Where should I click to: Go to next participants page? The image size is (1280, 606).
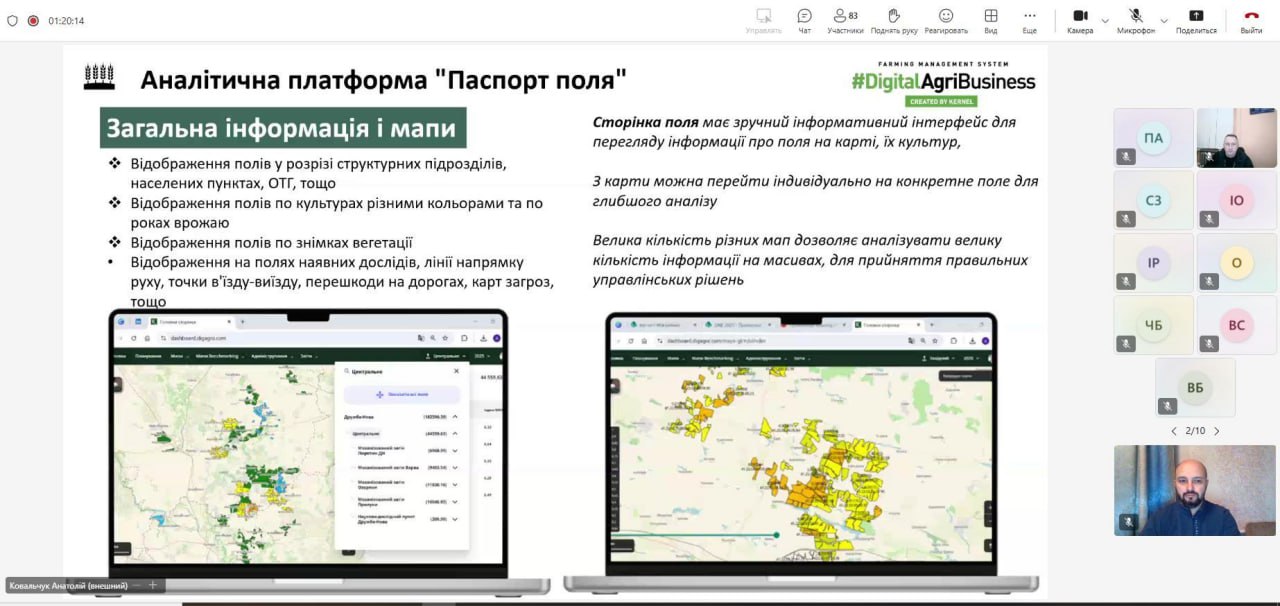coord(1217,431)
